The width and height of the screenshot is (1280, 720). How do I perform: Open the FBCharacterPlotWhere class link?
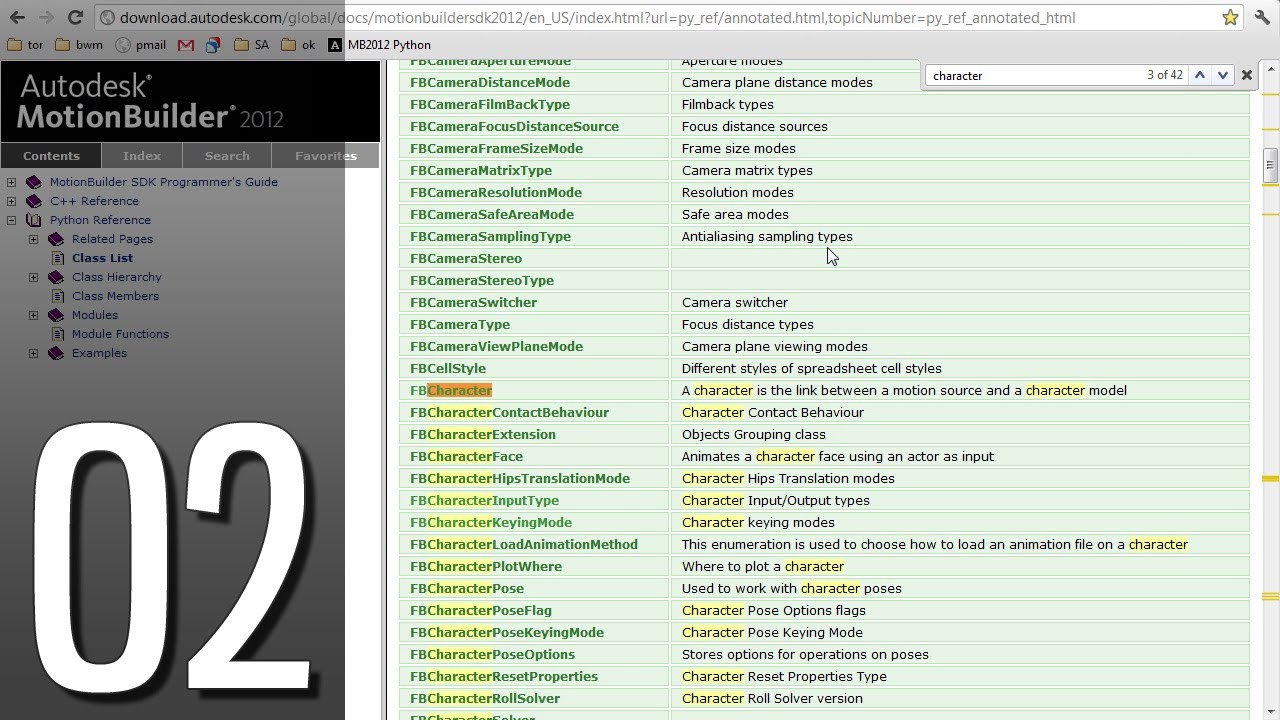tap(486, 566)
